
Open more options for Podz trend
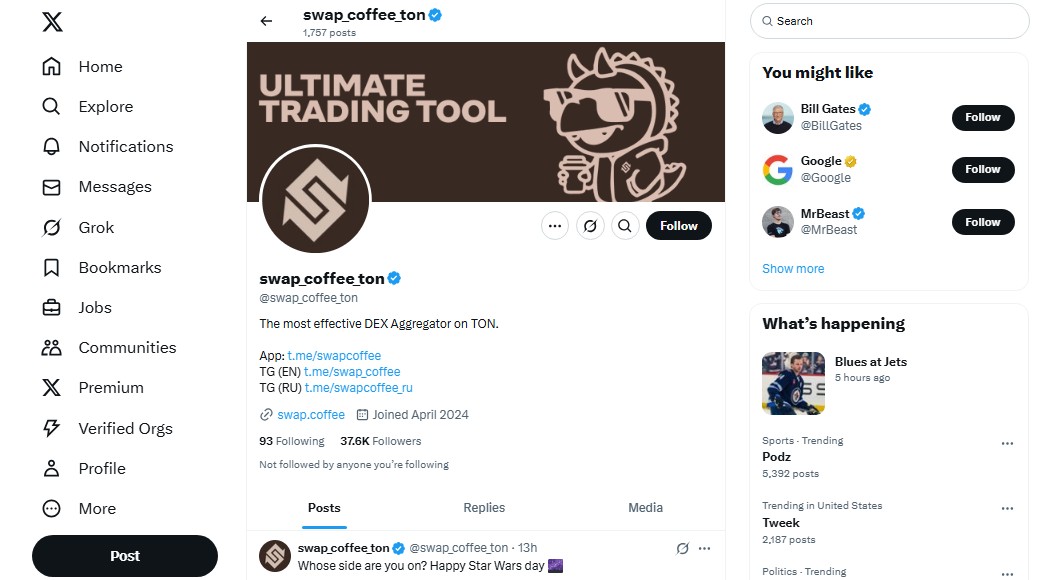click(1007, 443)
